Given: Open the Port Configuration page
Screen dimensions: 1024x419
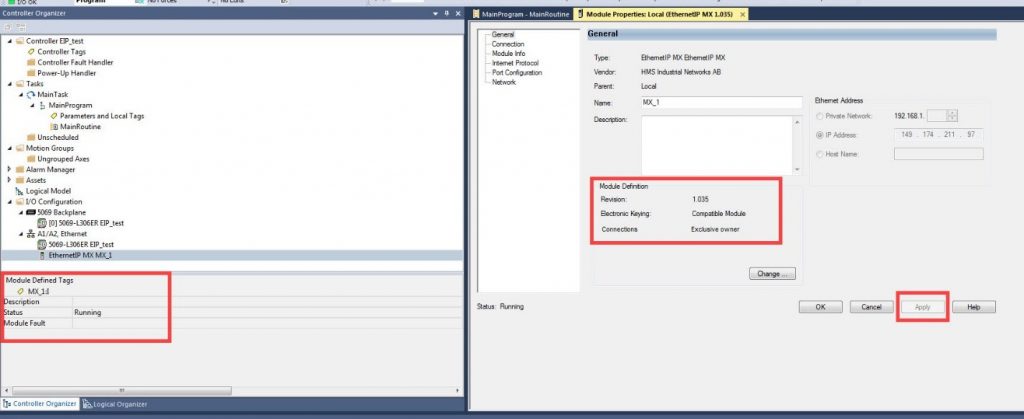Looking at the screenshot, I should pyautogui.click(x=517, y=72).
